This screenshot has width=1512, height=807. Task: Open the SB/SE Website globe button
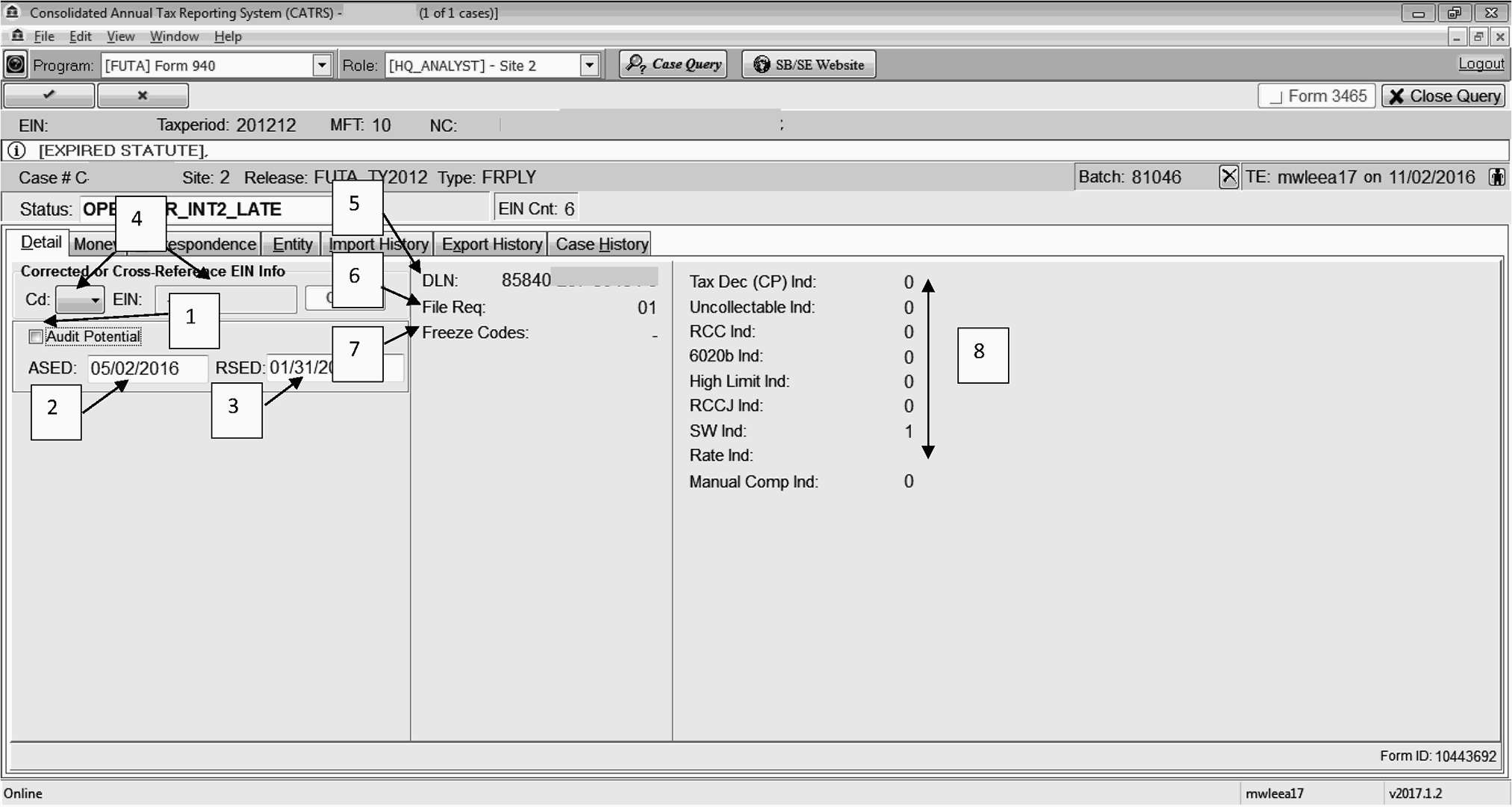809,65
